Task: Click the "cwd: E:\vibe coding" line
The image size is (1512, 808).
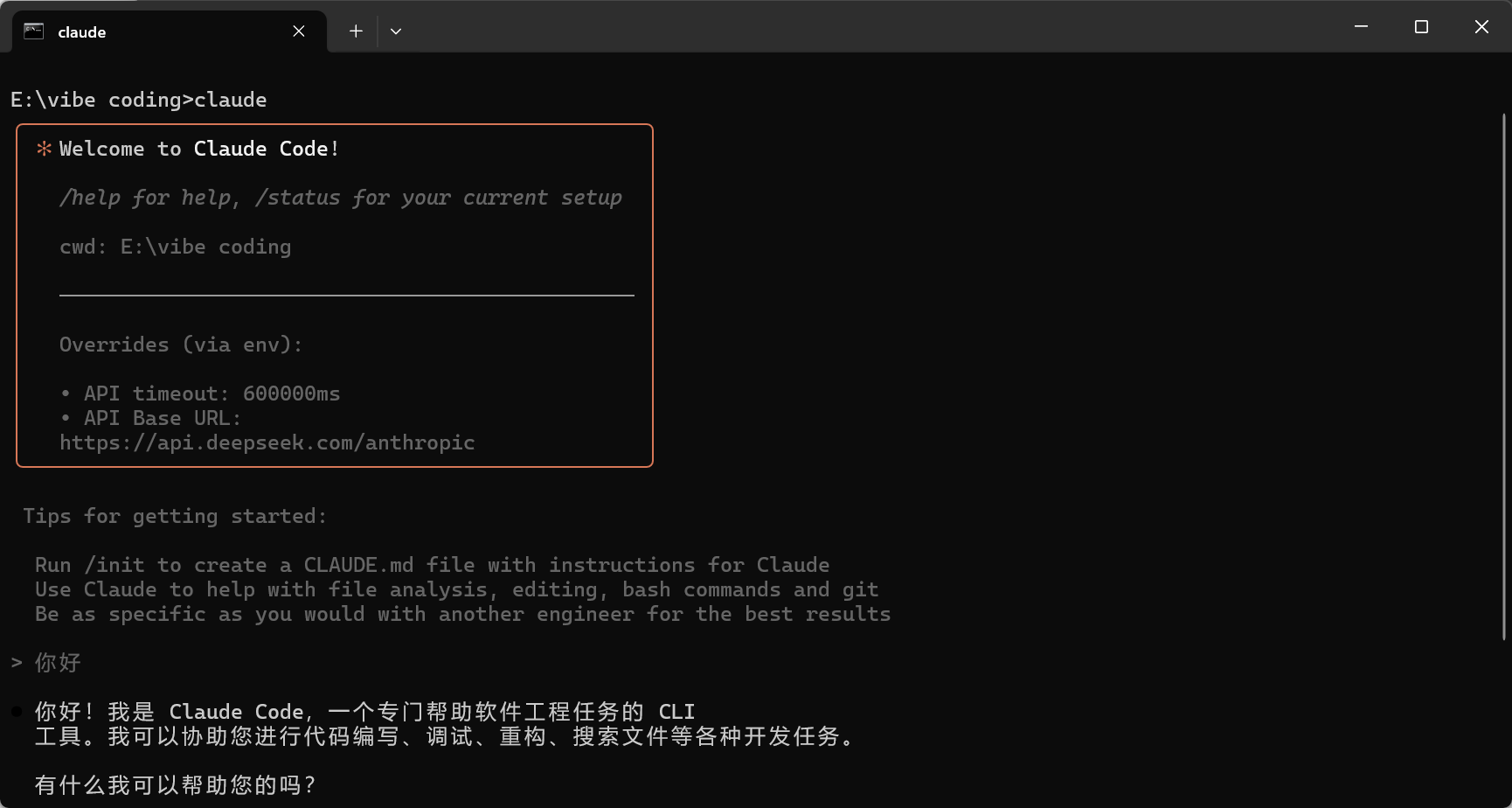Action: pos(176,247)
